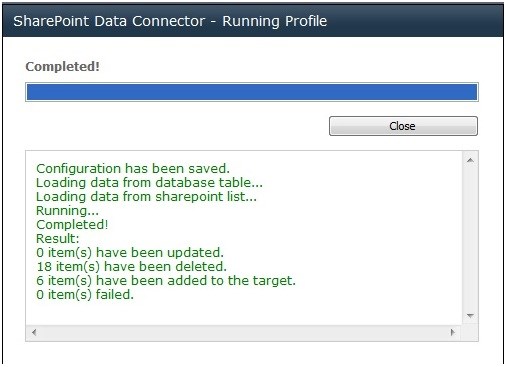Click '6 item(s) have been added' line
Viewport: 506px width, 367px height.
tap(166, 281)
